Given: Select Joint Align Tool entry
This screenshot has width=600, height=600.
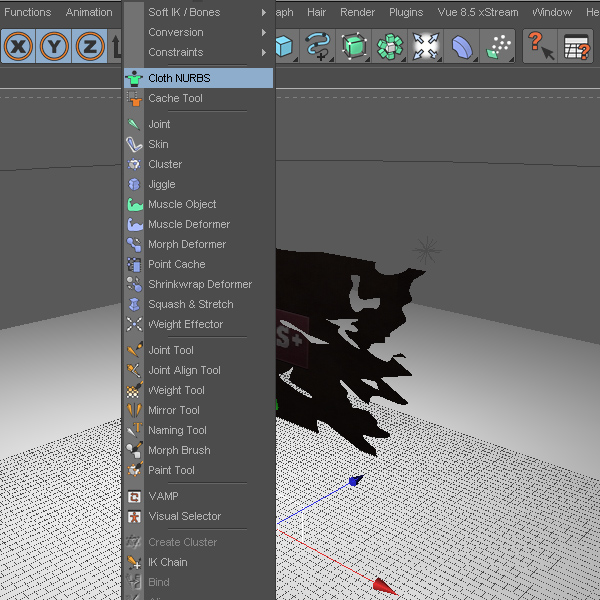Looking at the screenshot, I should 198,370.
